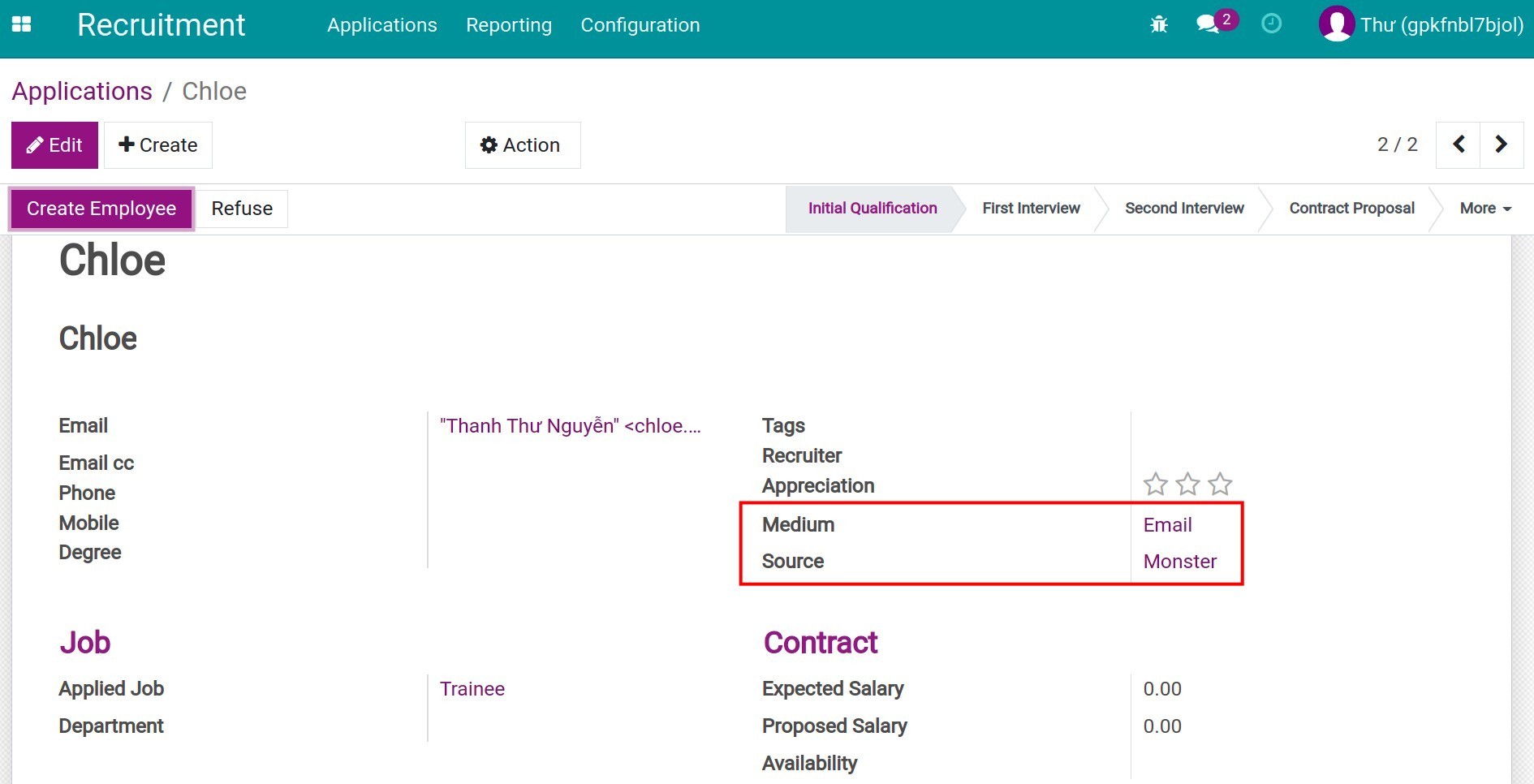1534x784 pixels.
Task: Click the user avatar picture
Action: coord(1338,24)
